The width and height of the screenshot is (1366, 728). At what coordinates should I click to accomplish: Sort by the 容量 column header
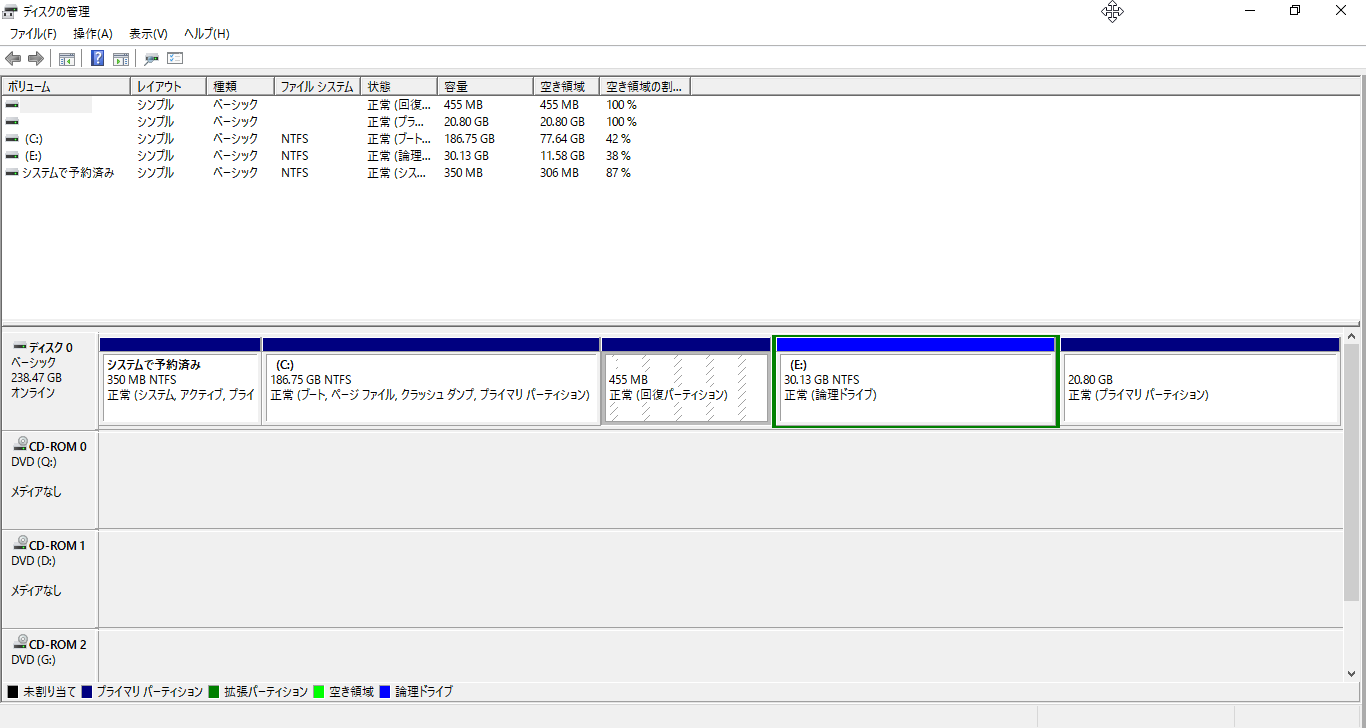tap(485, 87)
